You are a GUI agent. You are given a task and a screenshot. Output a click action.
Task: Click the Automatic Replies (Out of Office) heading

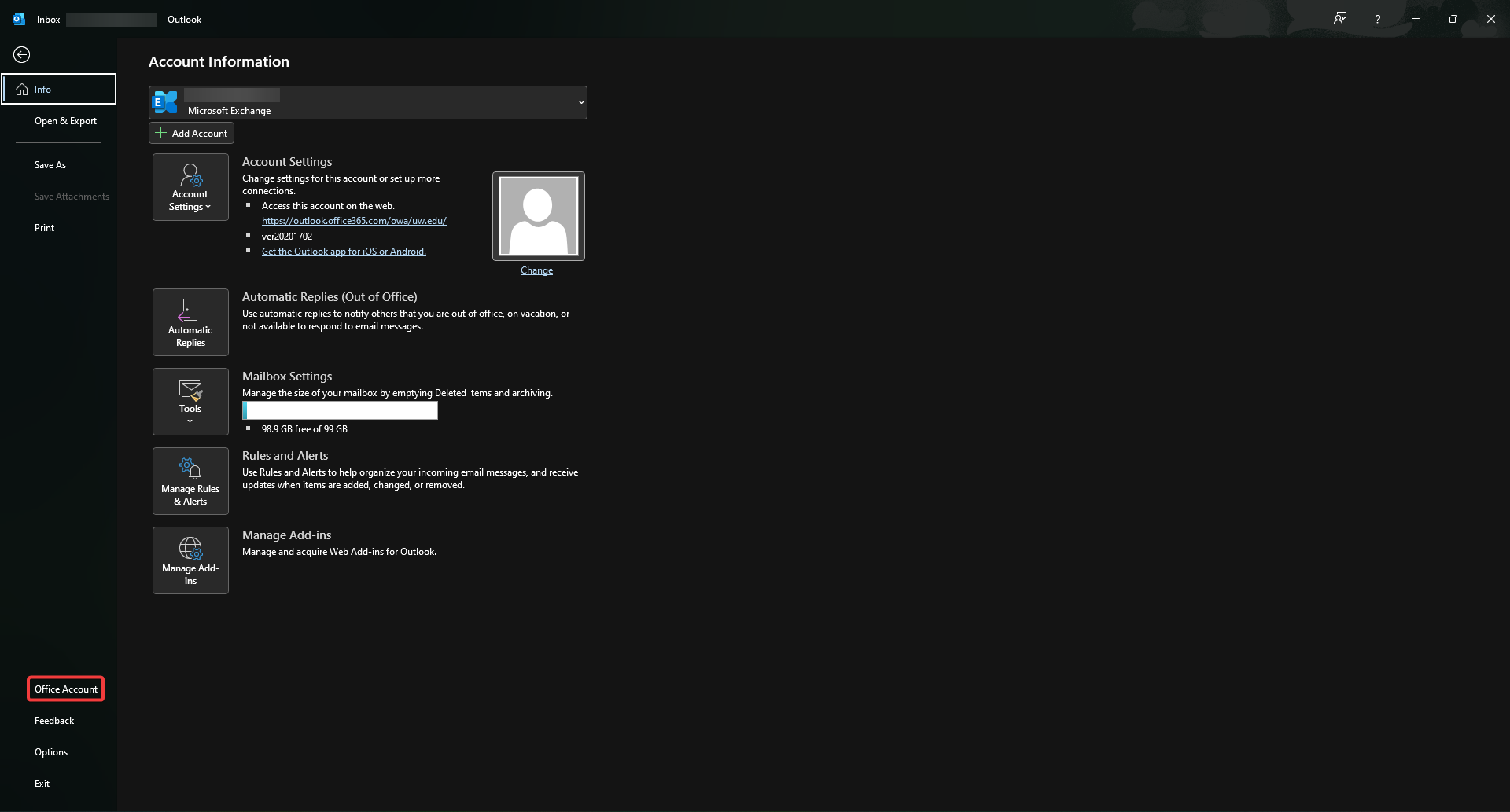[x=330, y=297]
